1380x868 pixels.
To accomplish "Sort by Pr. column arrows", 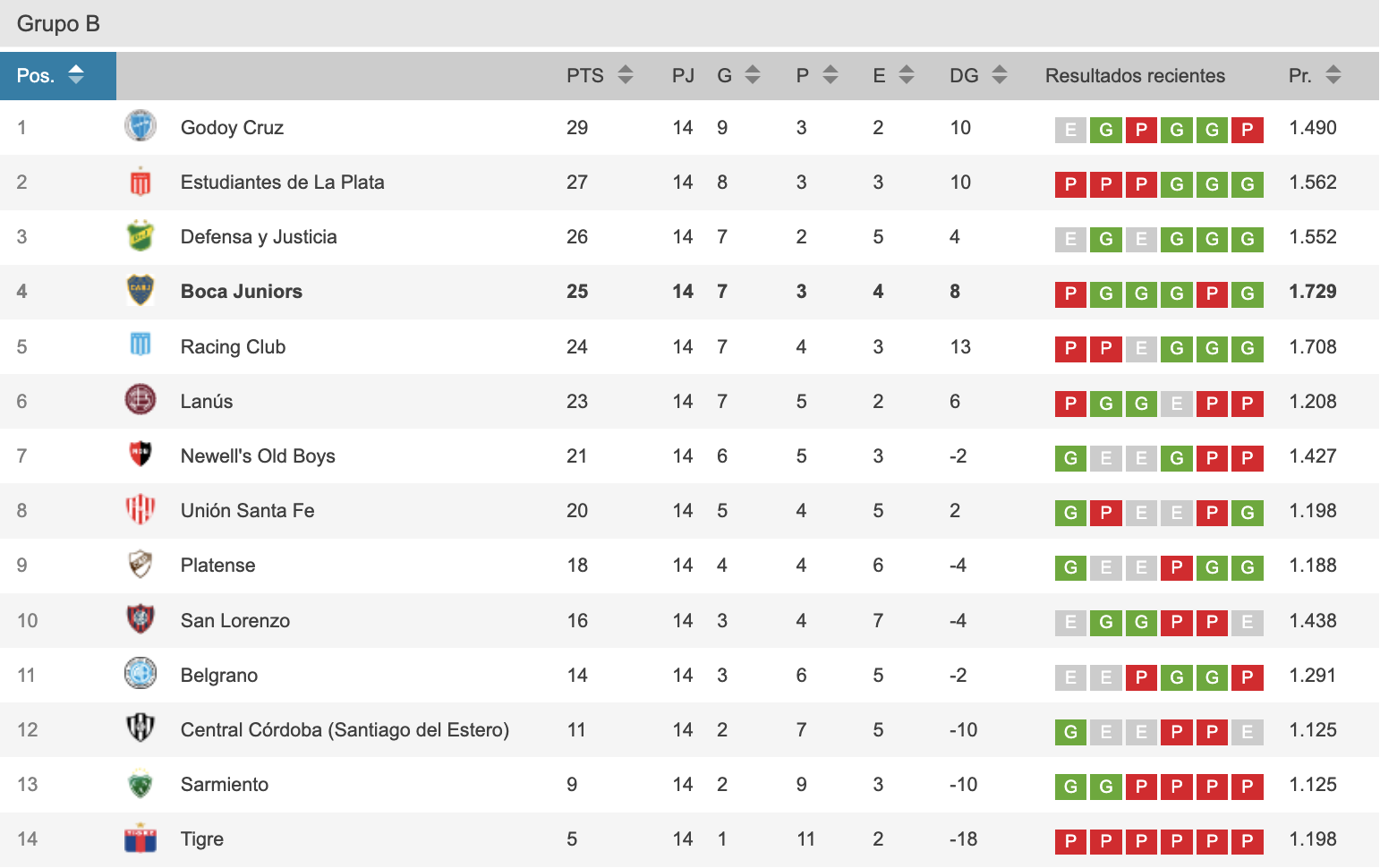I will [x=1333, y=75].
